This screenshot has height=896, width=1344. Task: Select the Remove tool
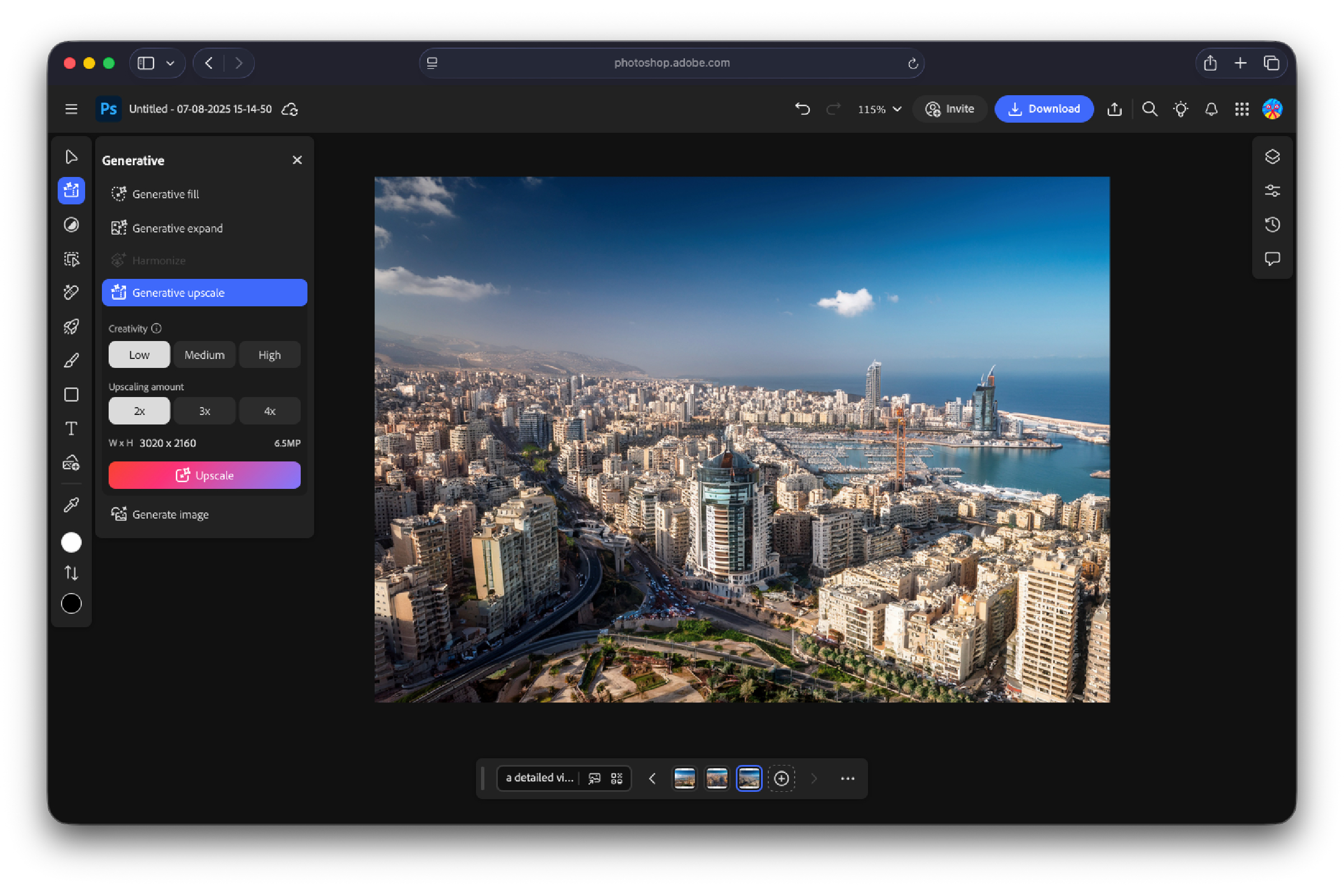(x=72, y=292)
